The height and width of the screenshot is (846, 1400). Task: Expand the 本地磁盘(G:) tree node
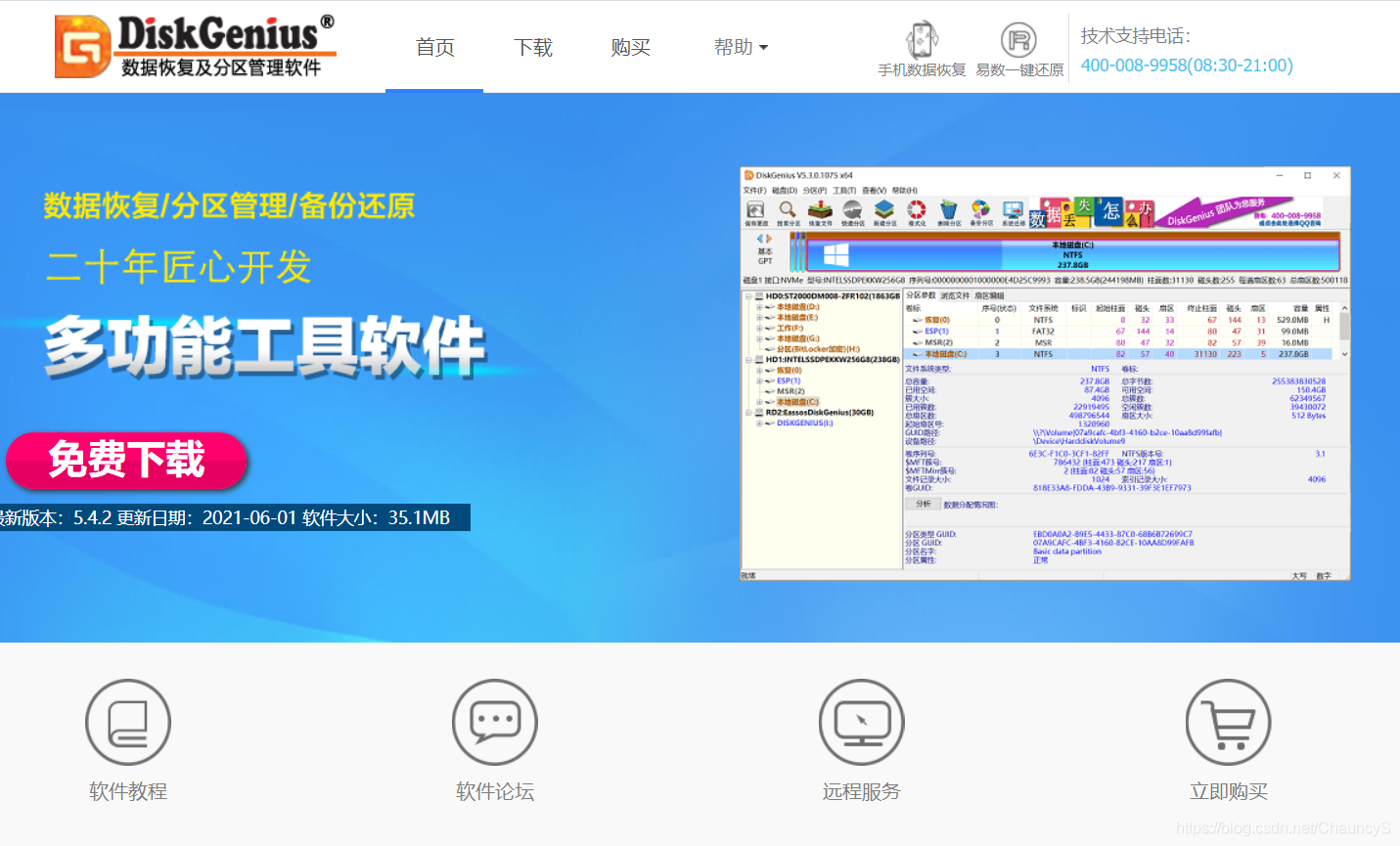pos(759,338)
